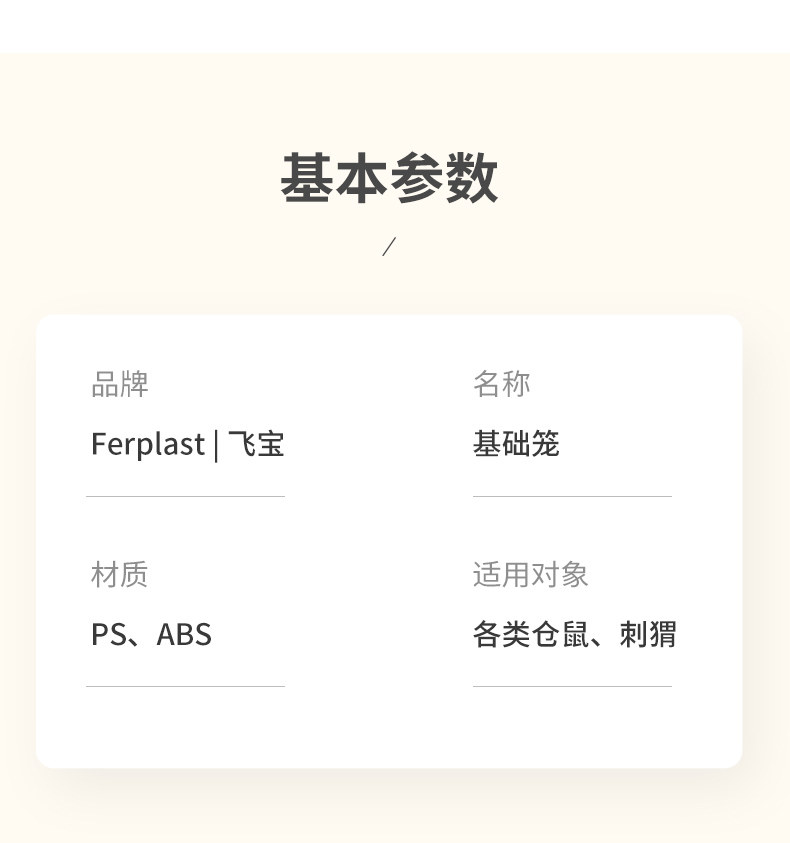
Task: Click the slash divider below the heading
Action: 389,246
